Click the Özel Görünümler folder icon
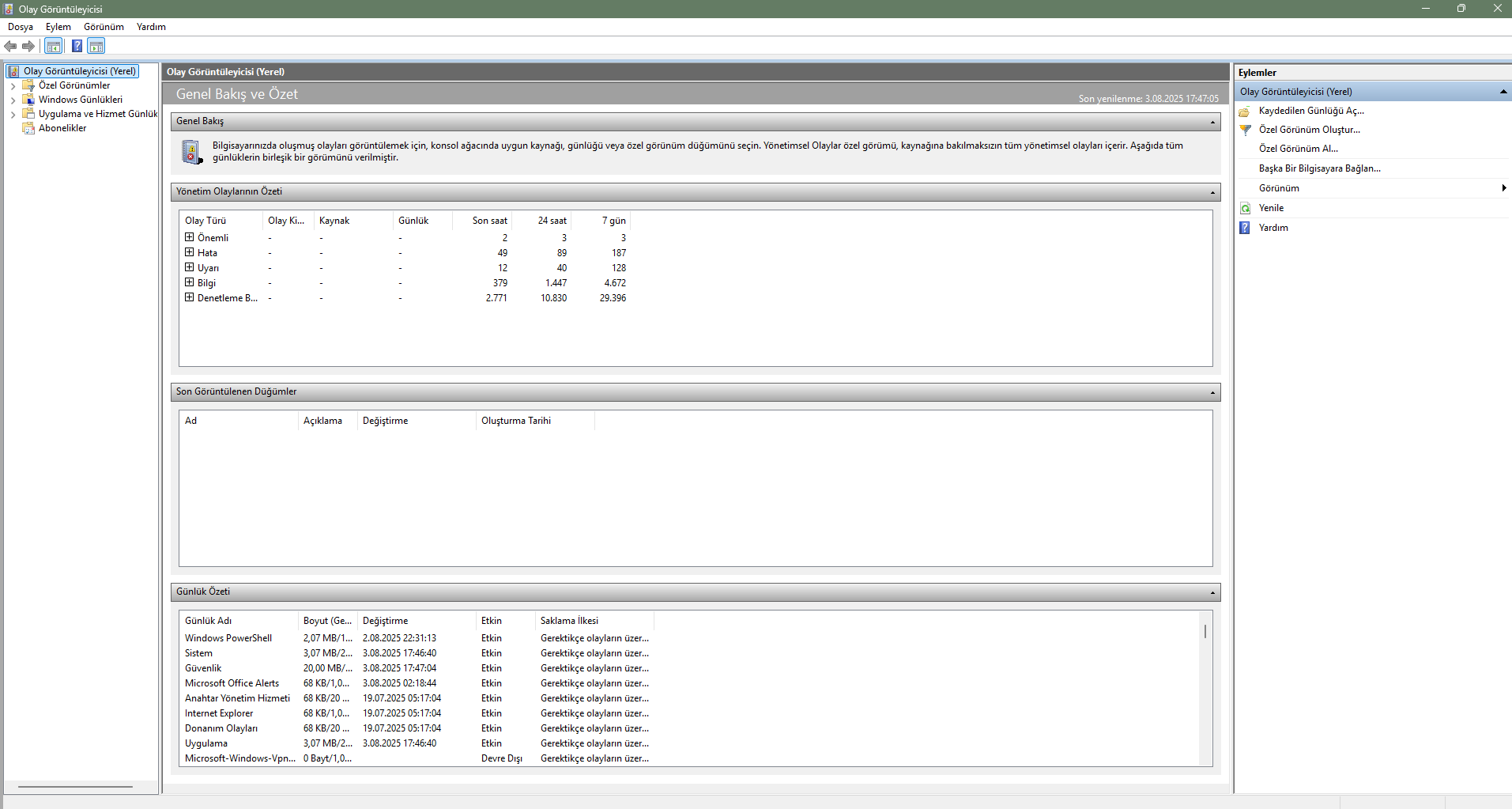 click(28, 85)
